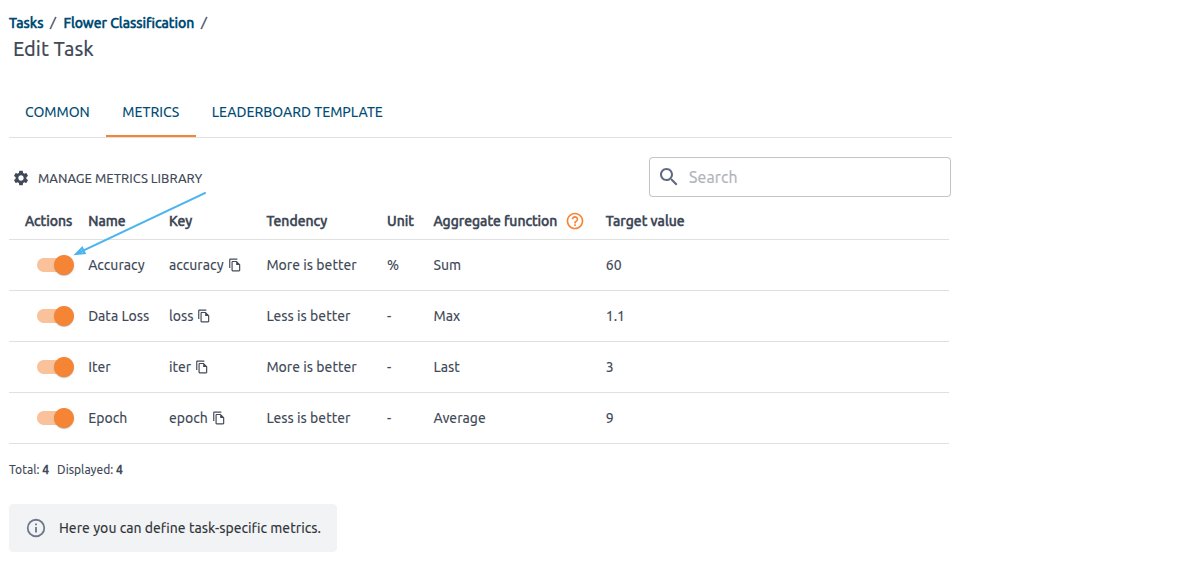Image resolution: width=1200 pixels, height=578 pixels.
Task: Click the gear icon beside Manage Metrics Library
Action: (x=20, y=178)
